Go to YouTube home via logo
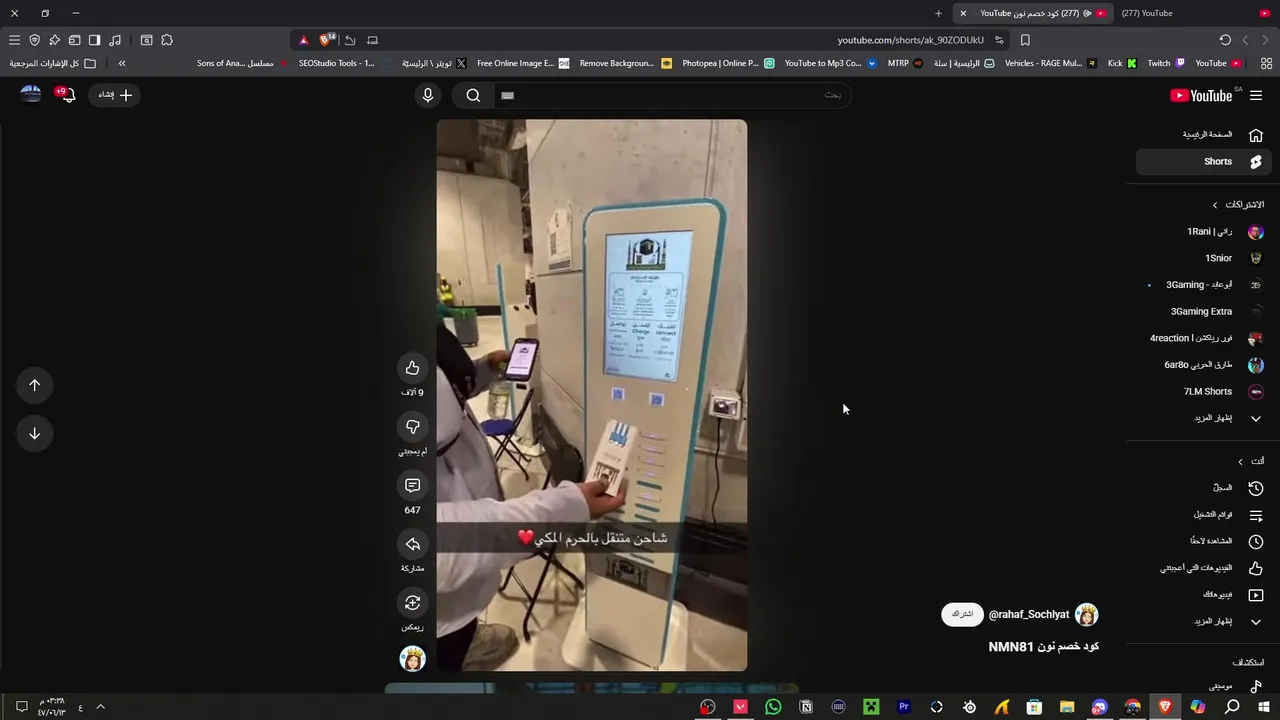 (x=1201, y=95)
